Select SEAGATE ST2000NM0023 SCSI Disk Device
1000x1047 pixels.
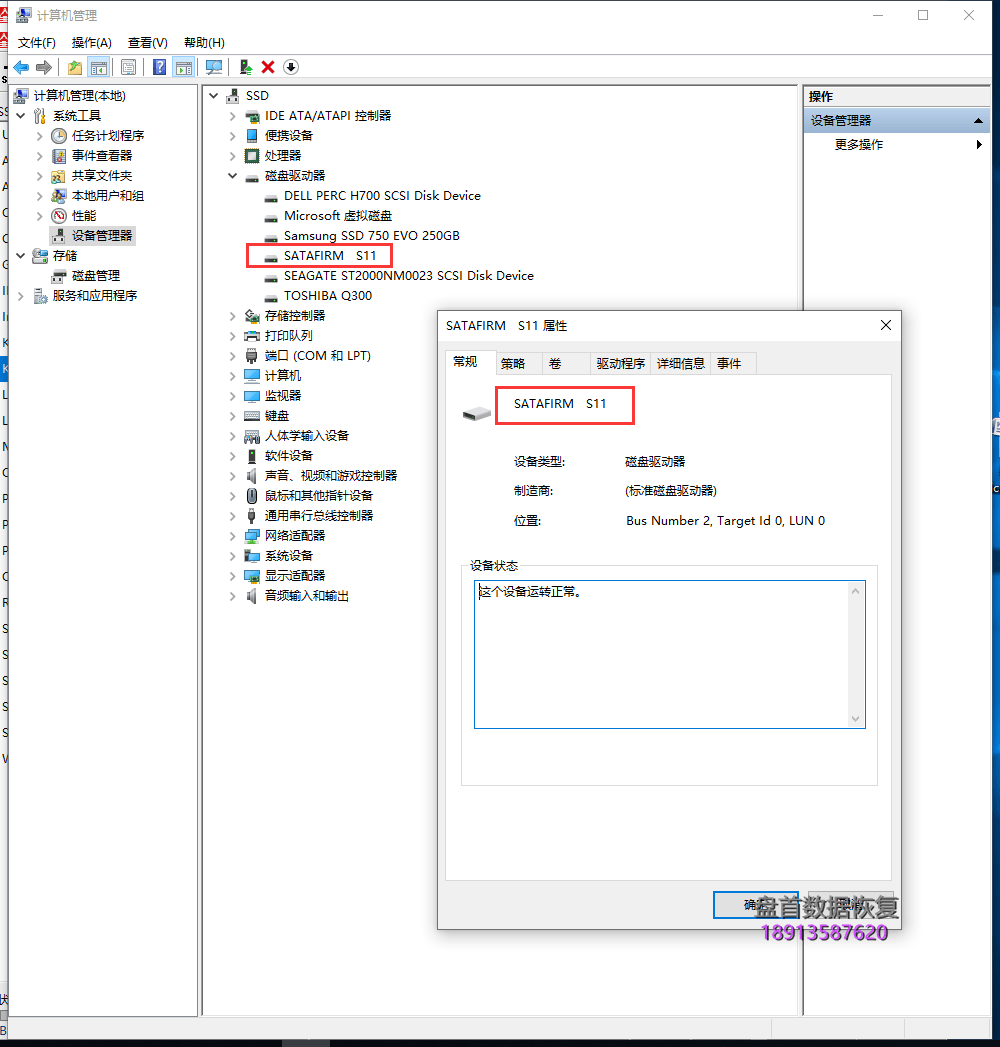(409, 276)
